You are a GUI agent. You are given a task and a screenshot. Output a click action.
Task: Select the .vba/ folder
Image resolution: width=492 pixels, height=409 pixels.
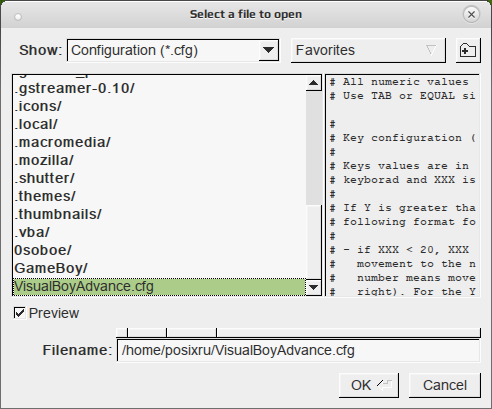[159, 232]
